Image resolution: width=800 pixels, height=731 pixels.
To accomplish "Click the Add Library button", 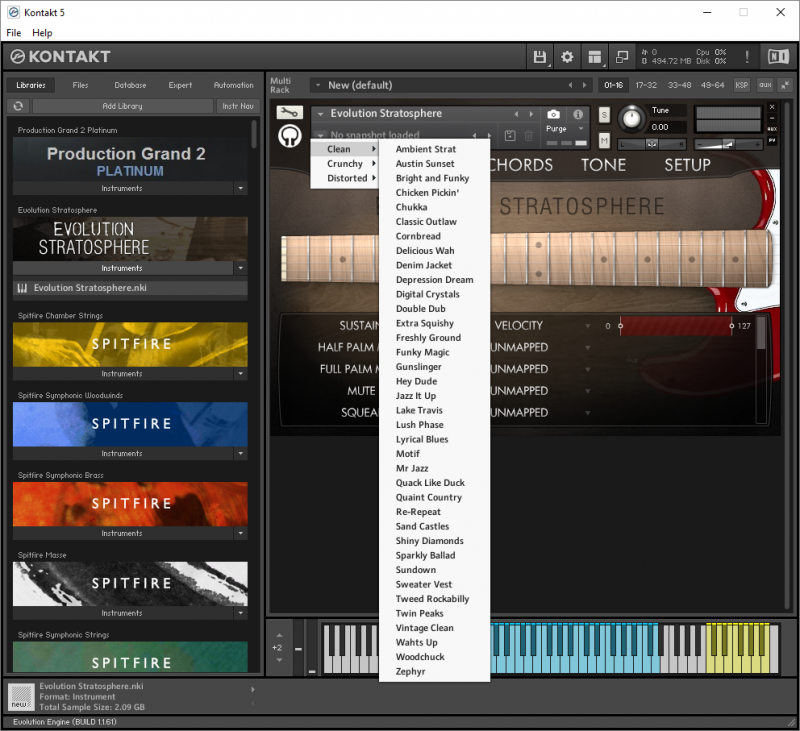I will click(122, 106).
